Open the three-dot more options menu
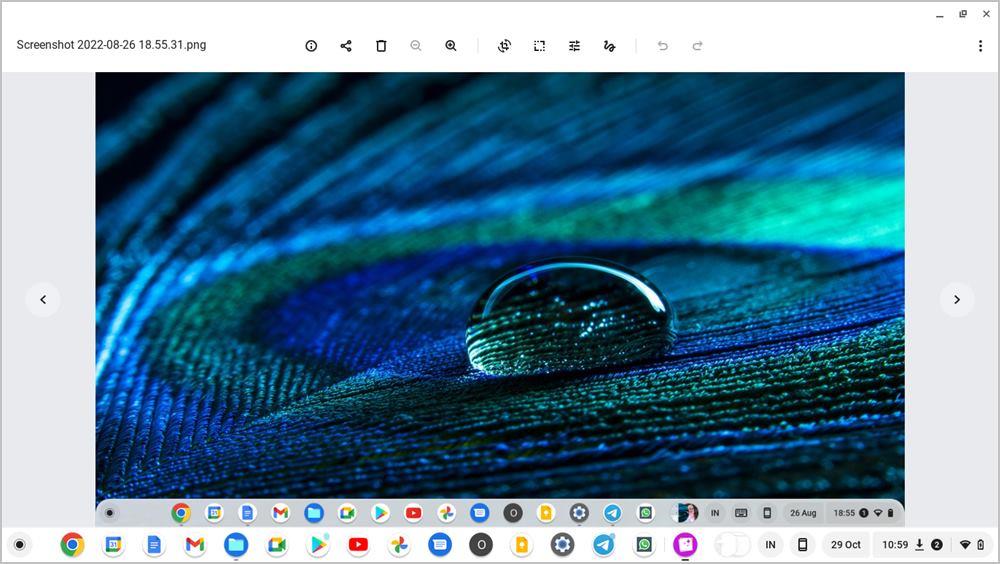1000x564 pixels. tap(980, 46)
